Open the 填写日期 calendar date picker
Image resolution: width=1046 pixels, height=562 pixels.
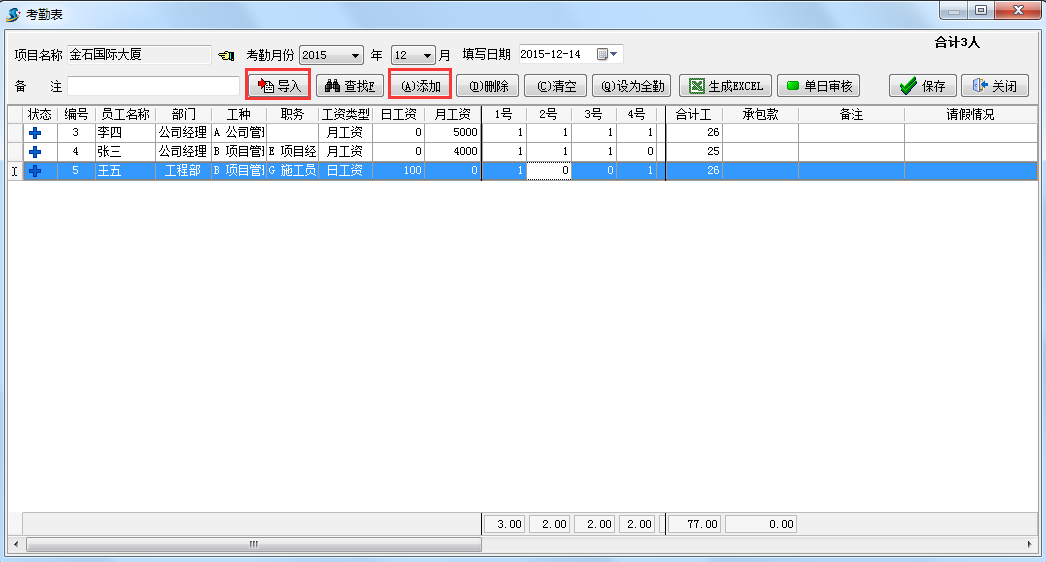pos(607,54)
